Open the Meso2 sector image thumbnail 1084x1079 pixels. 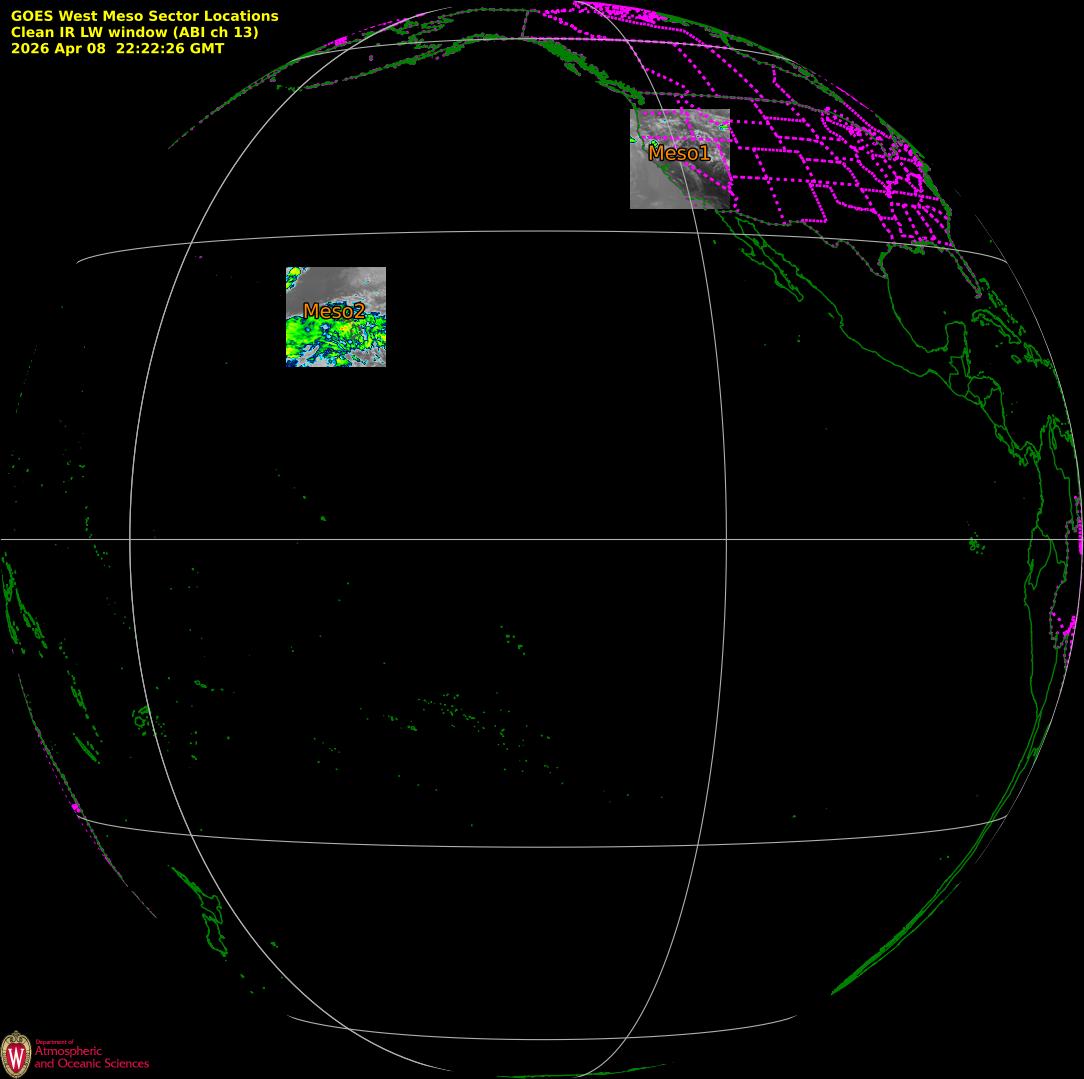336,317
